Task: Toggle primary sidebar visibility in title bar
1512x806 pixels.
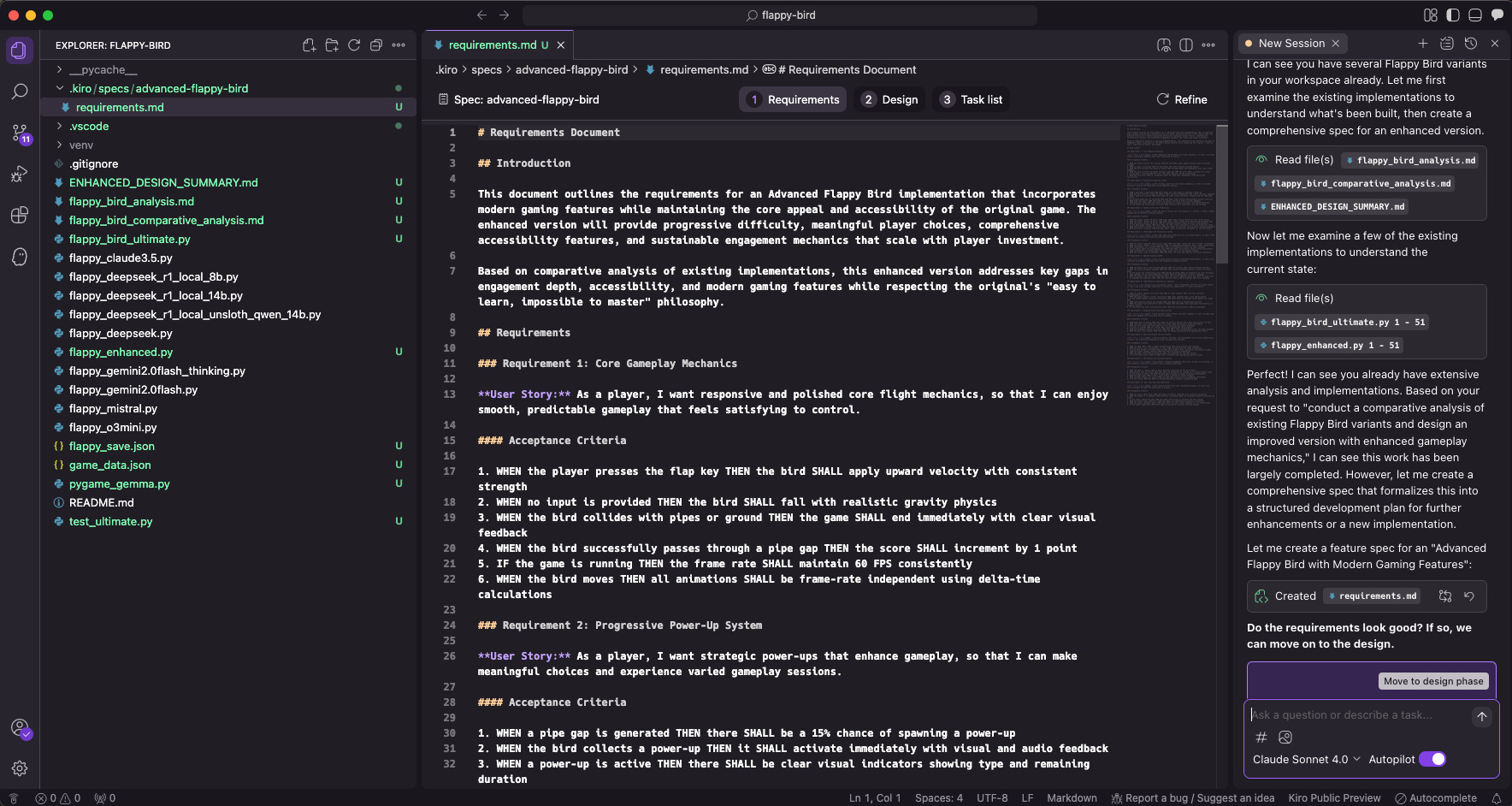Action: click(x=1453, y=15)
